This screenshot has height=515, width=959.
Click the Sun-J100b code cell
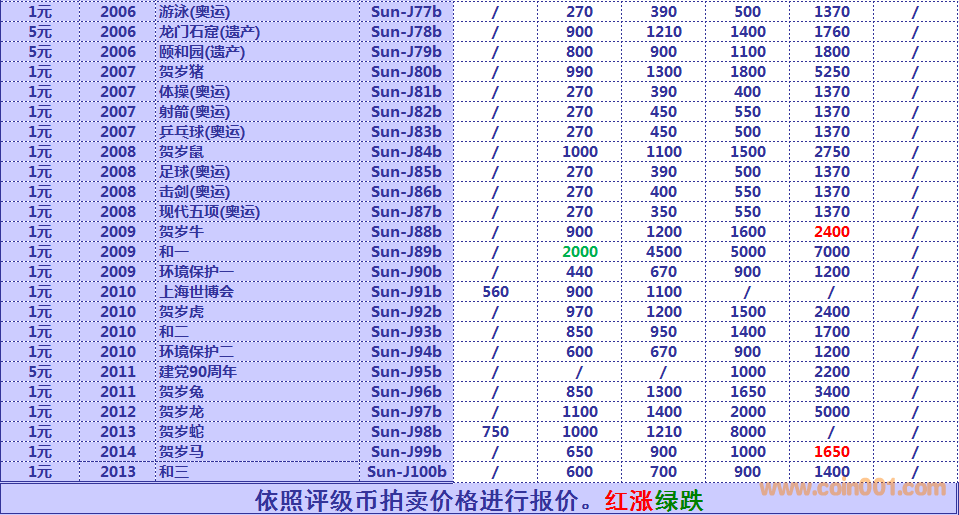tap(406, 472)
